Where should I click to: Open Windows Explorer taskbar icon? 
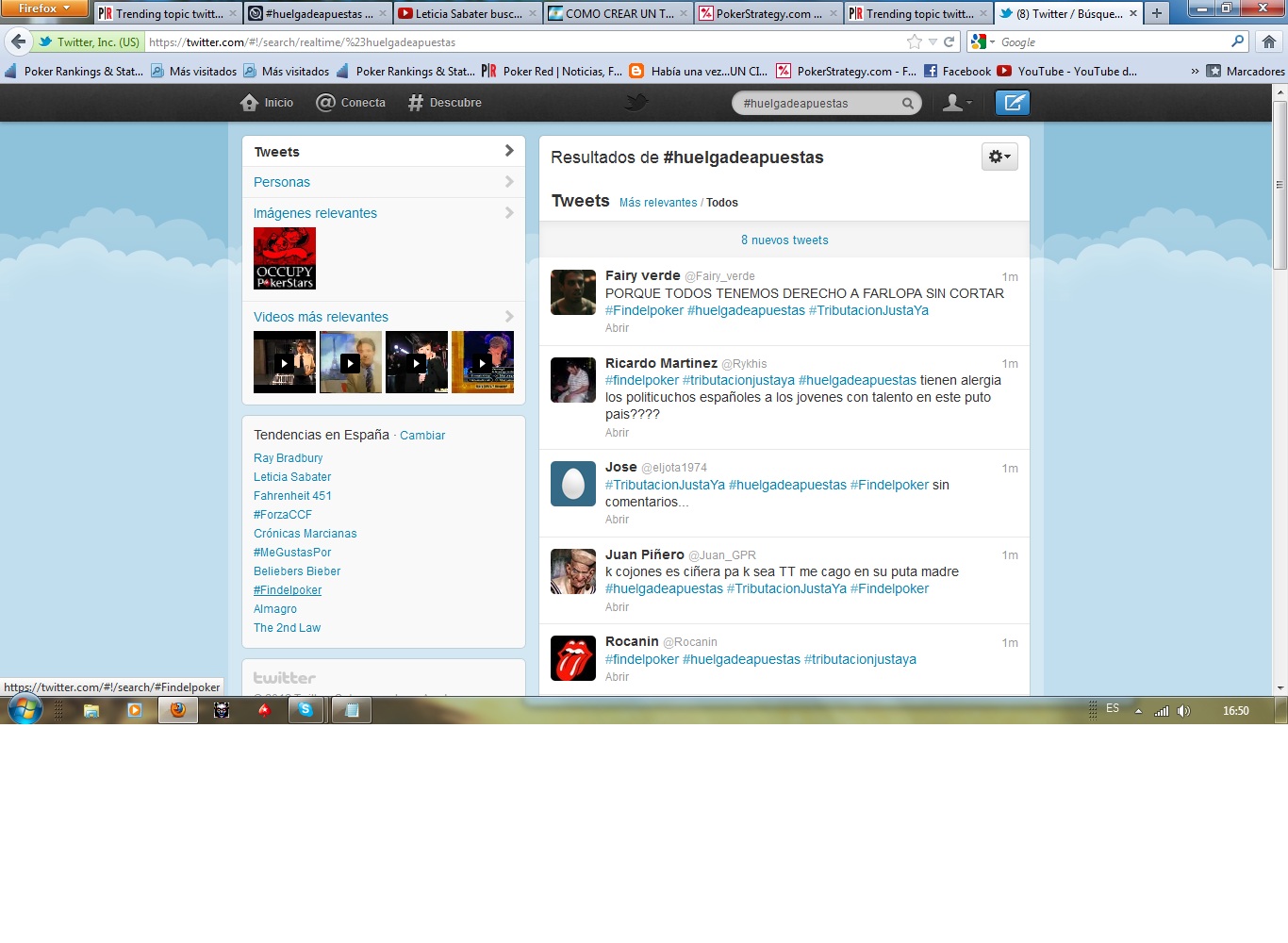[91, 710]
